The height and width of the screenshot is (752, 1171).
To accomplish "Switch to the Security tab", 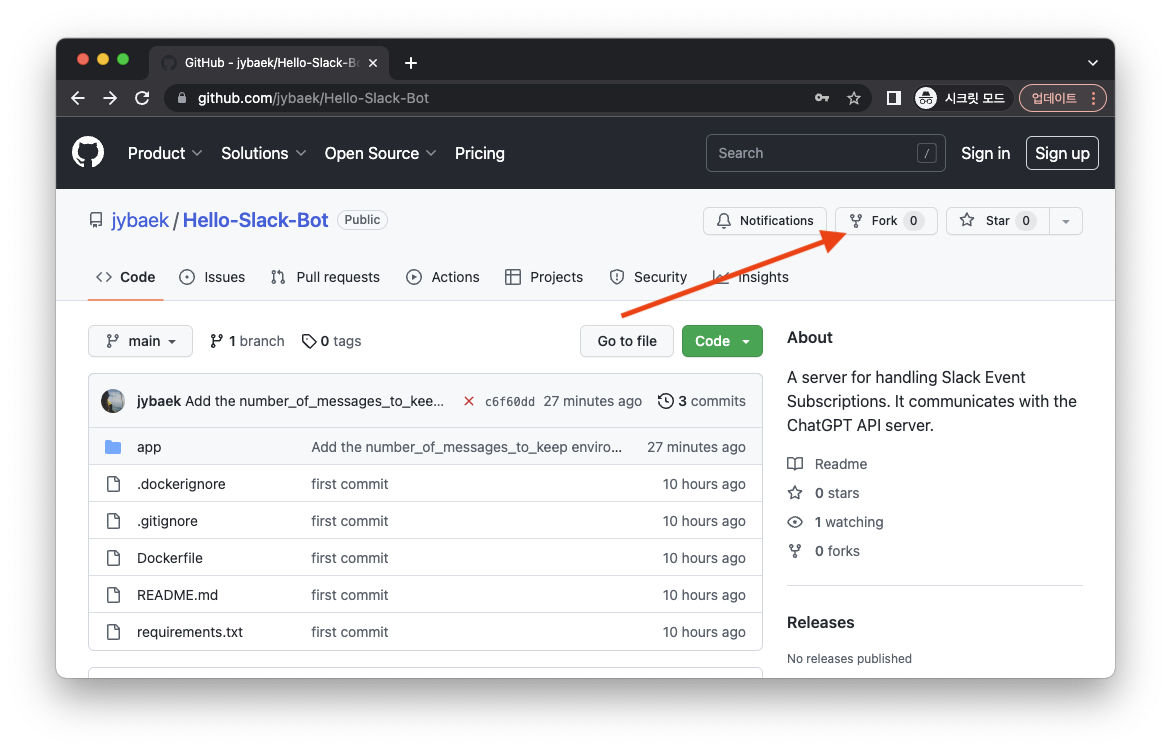I will [x=648, y=277].
